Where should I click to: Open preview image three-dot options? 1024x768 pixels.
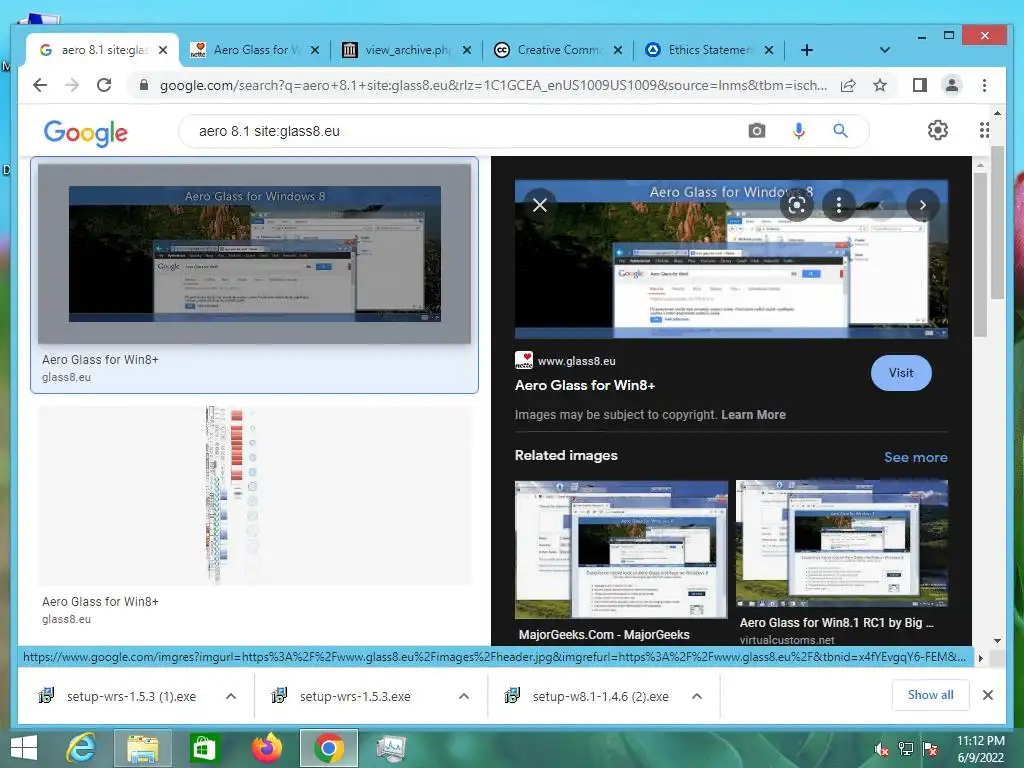(839, 206)
